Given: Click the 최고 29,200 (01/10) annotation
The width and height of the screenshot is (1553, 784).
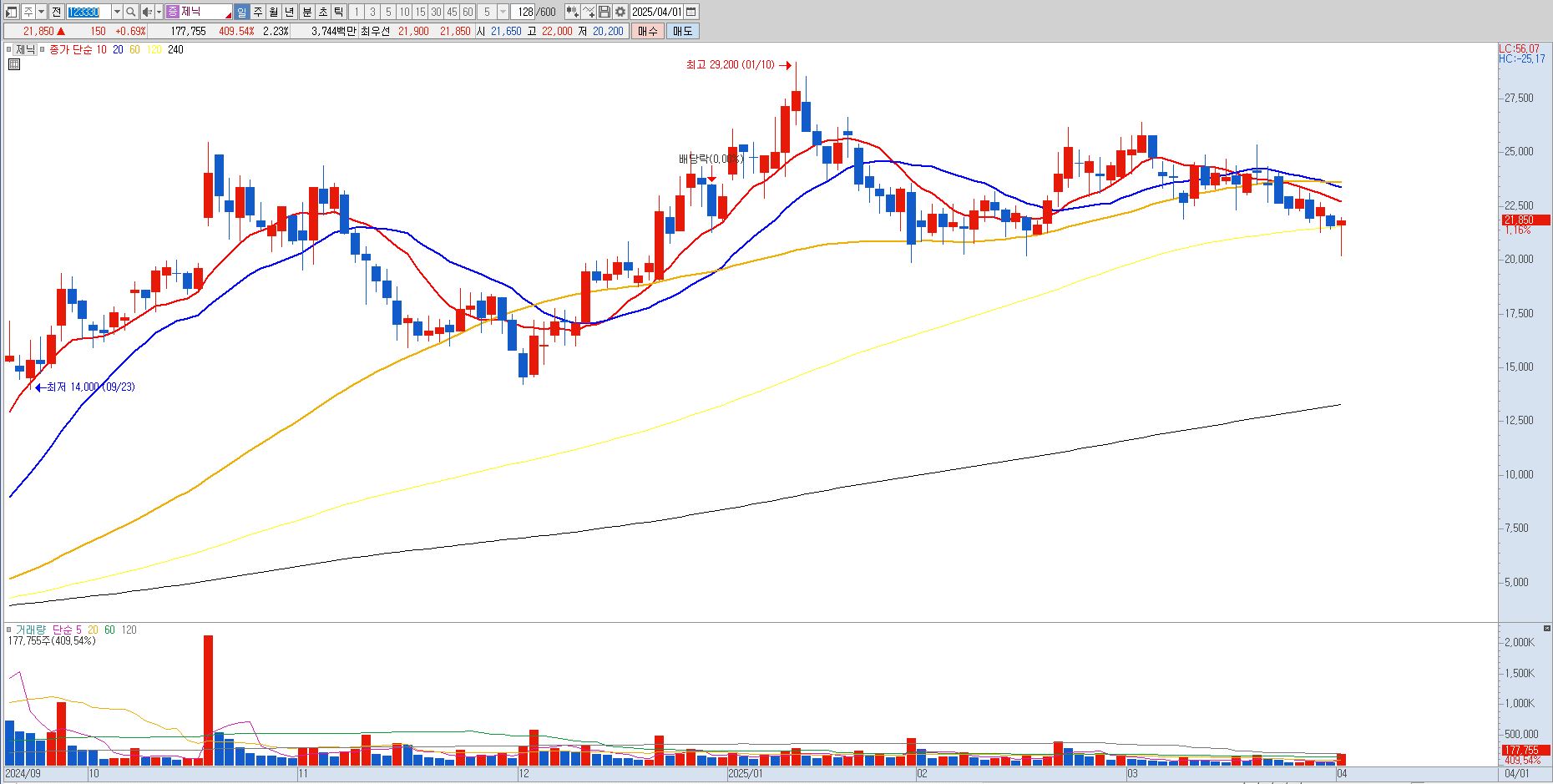Looking at the screenshot, I should point(730,64).
